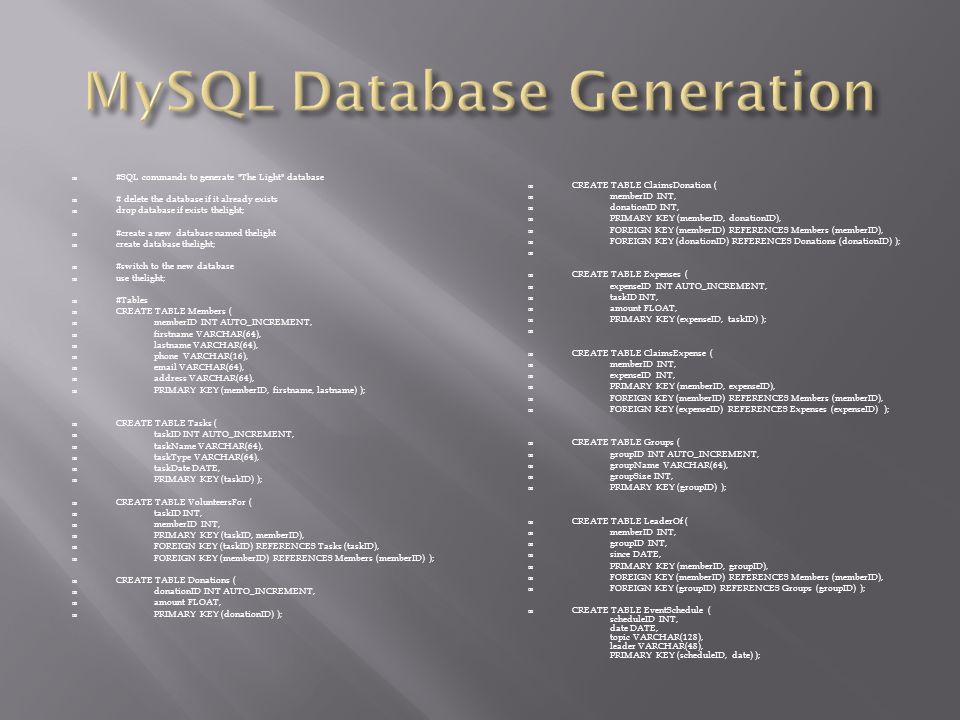Click "memberID INT AUTO_INCREMENT," line
Viewport: 960px width, 720px height.
(233, 322)
